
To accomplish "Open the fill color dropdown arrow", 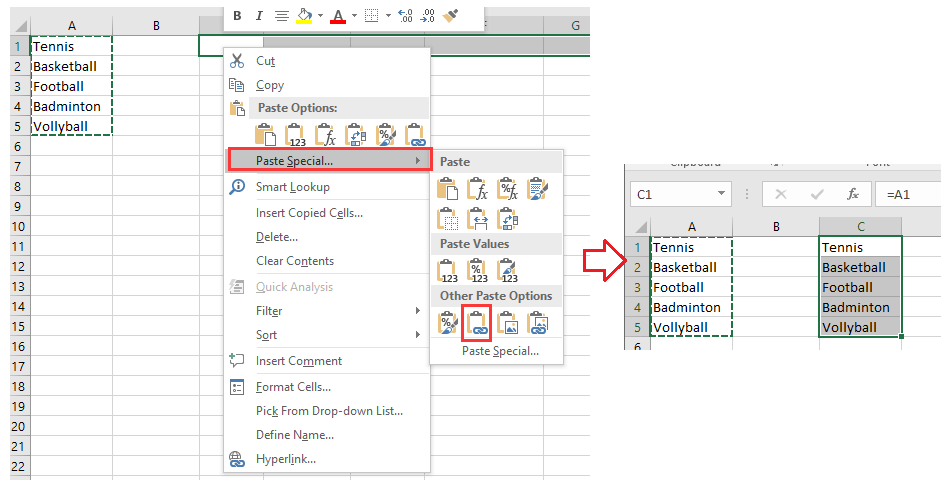I will (x=320, y=16).
